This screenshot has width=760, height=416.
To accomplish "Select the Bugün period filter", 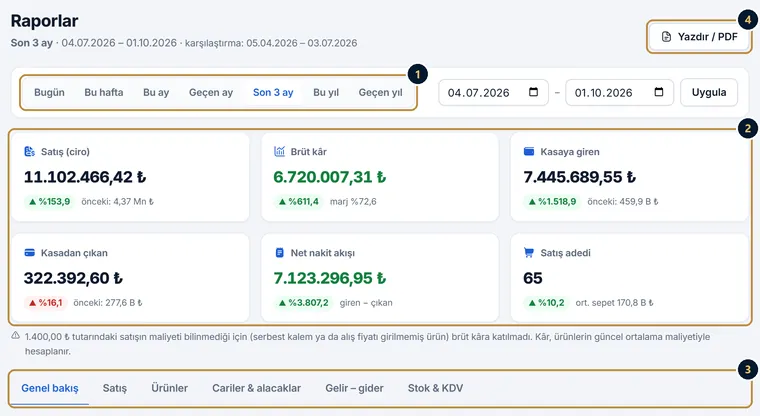I will point(49,93).
